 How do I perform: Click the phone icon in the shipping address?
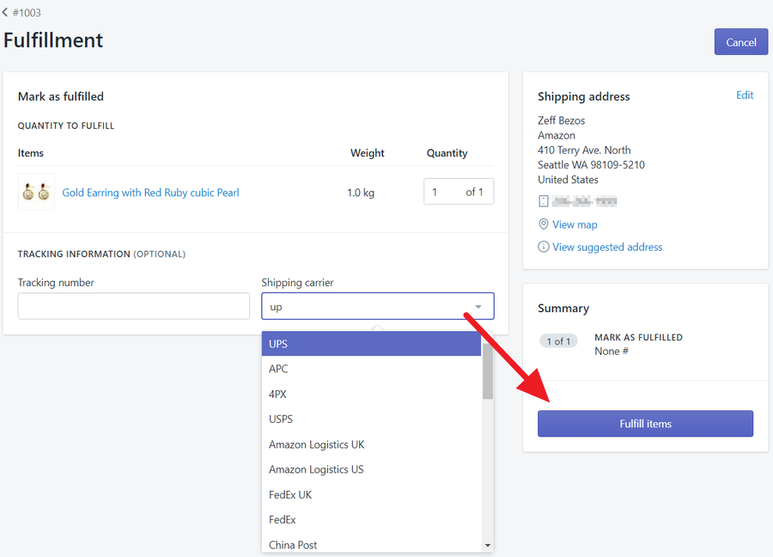coord(543,202)
